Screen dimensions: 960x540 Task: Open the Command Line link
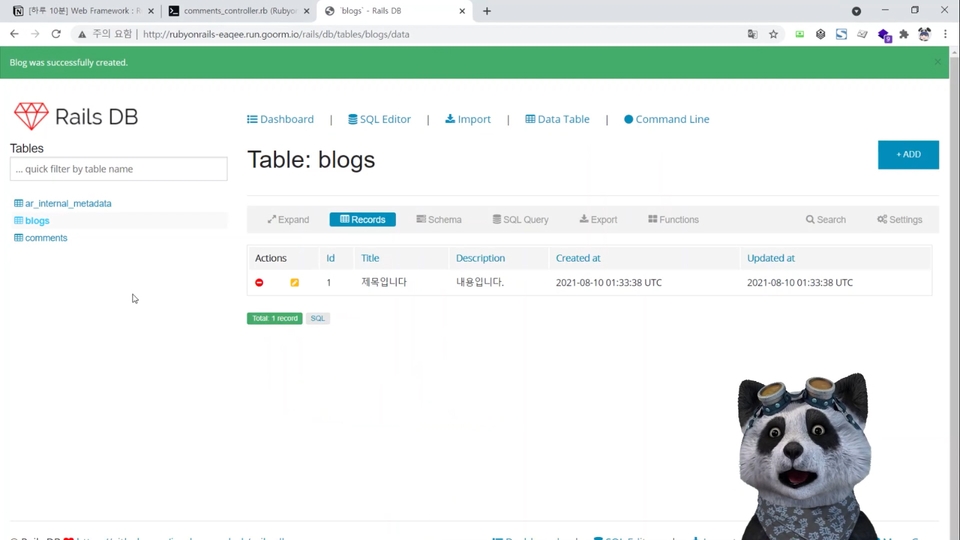[666, 119]
